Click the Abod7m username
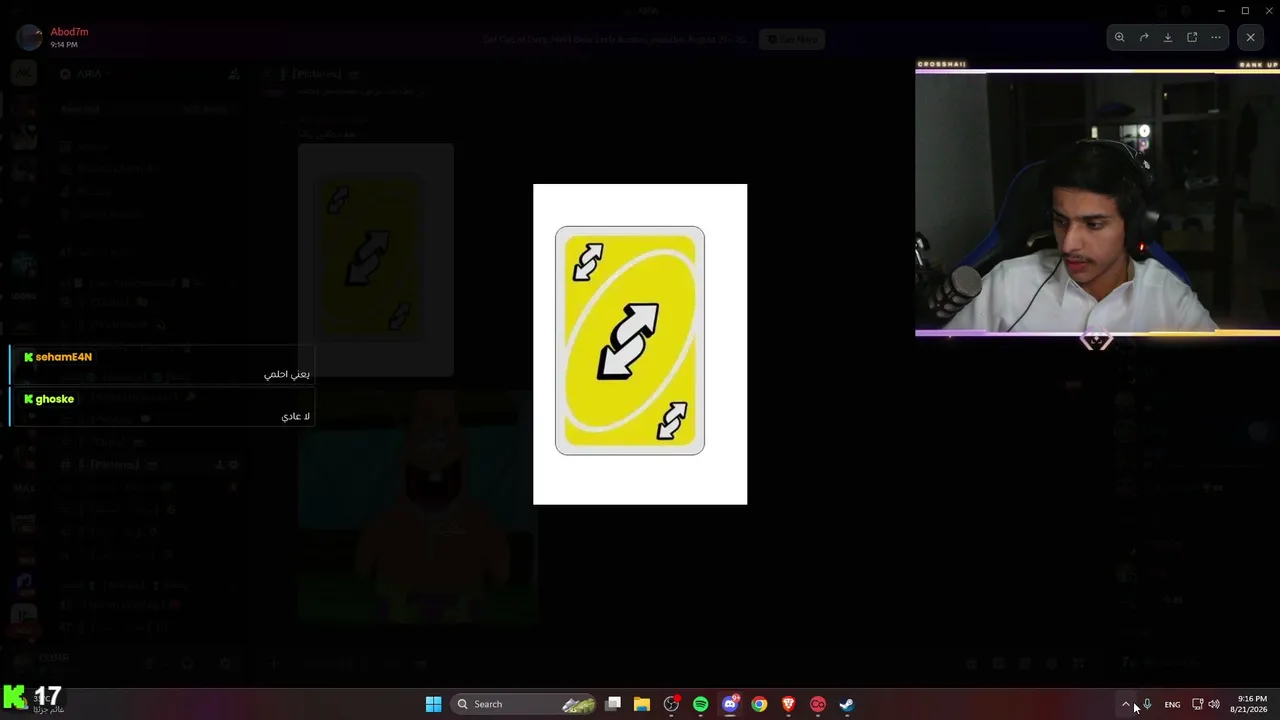Screen dimensions: 1280x720 69,32
